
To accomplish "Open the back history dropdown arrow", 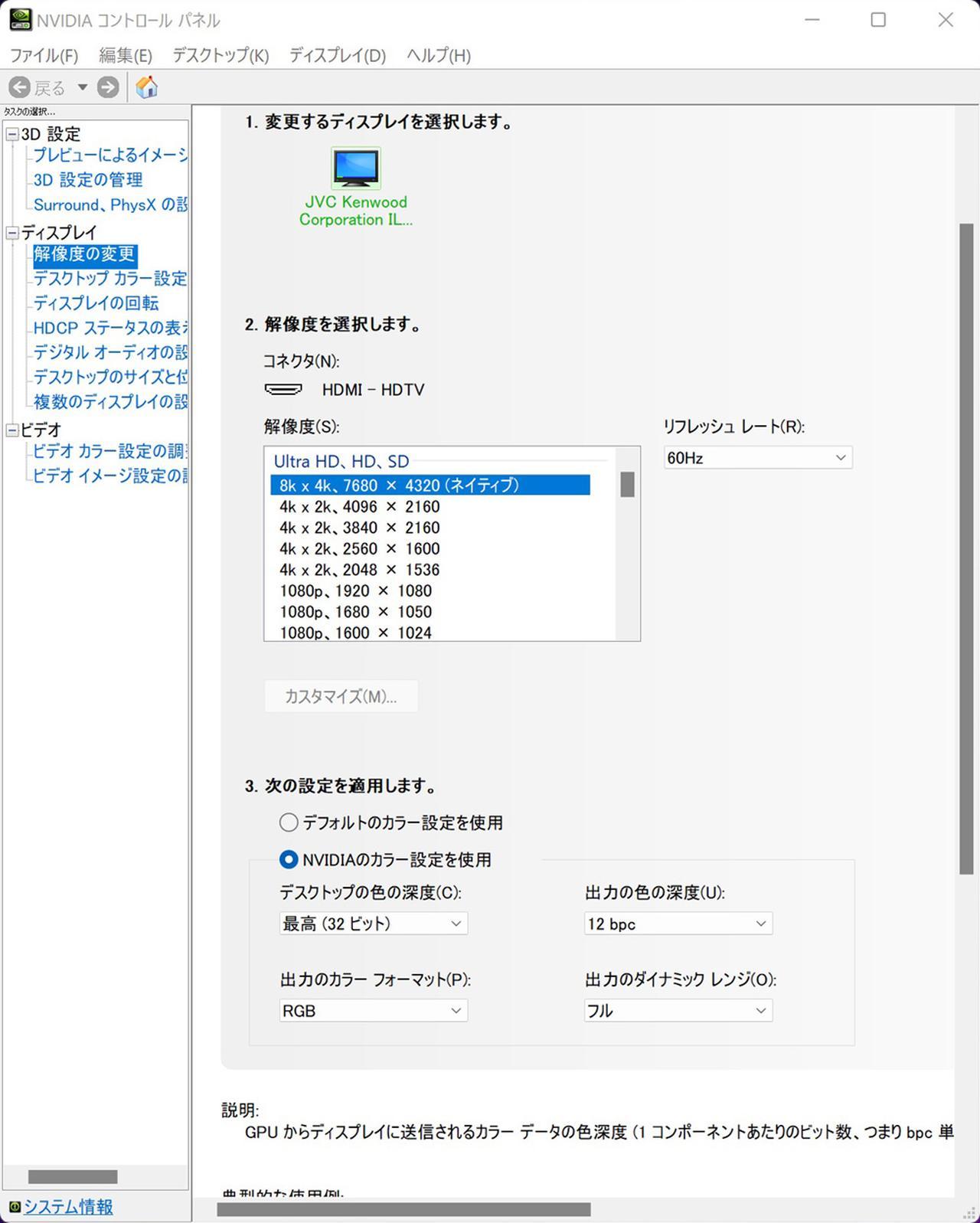I will [x=82, y=87].
